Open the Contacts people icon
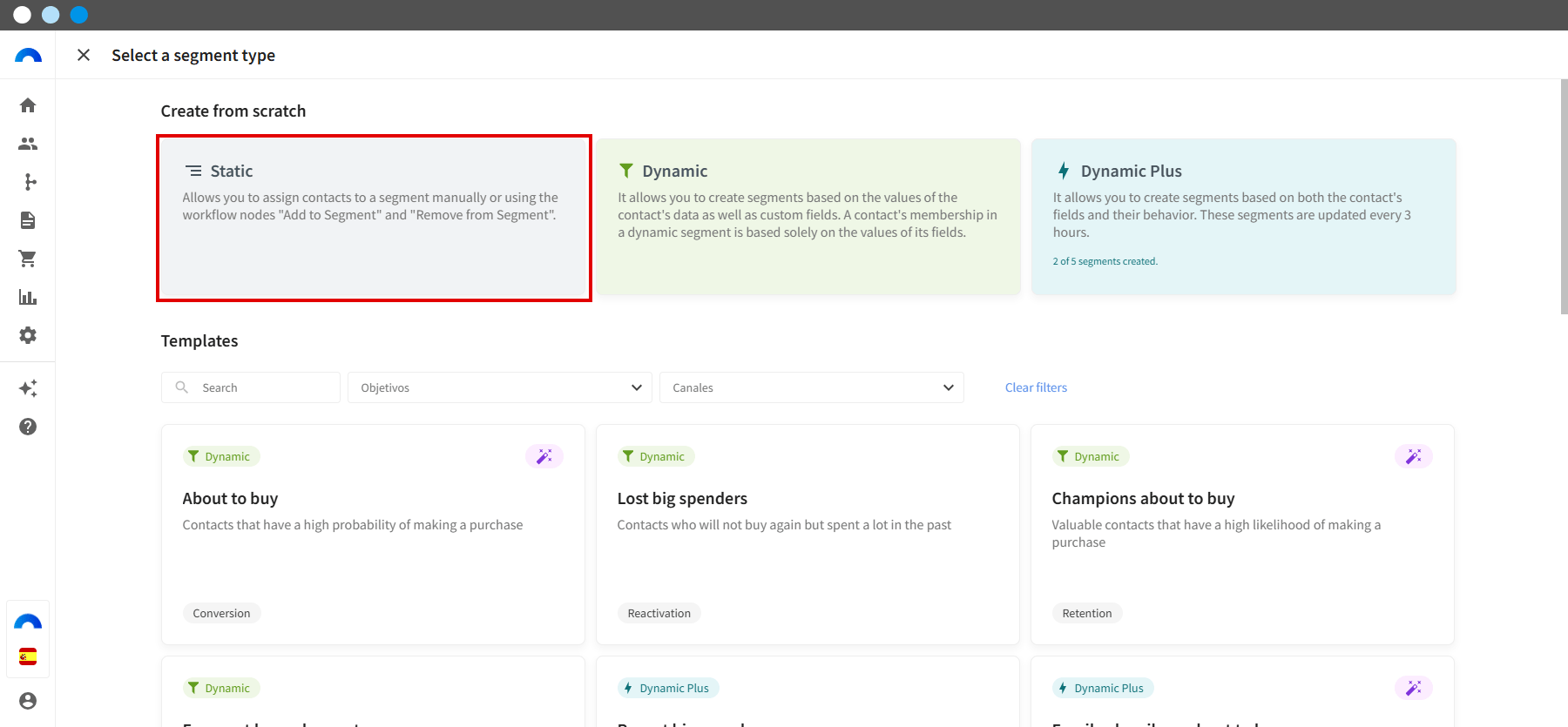This screenshot has width=1568, height=727. [x=28, y=144]
